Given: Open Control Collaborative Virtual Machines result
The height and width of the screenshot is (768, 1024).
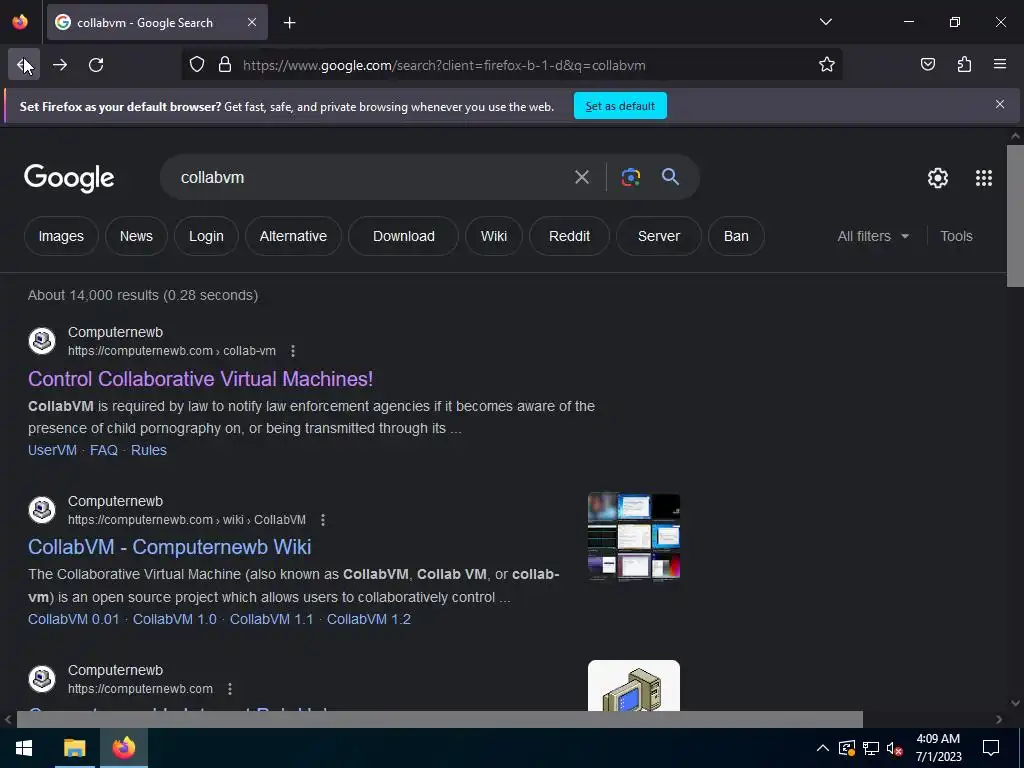Looking at the screenshot, I should point(200,379).
